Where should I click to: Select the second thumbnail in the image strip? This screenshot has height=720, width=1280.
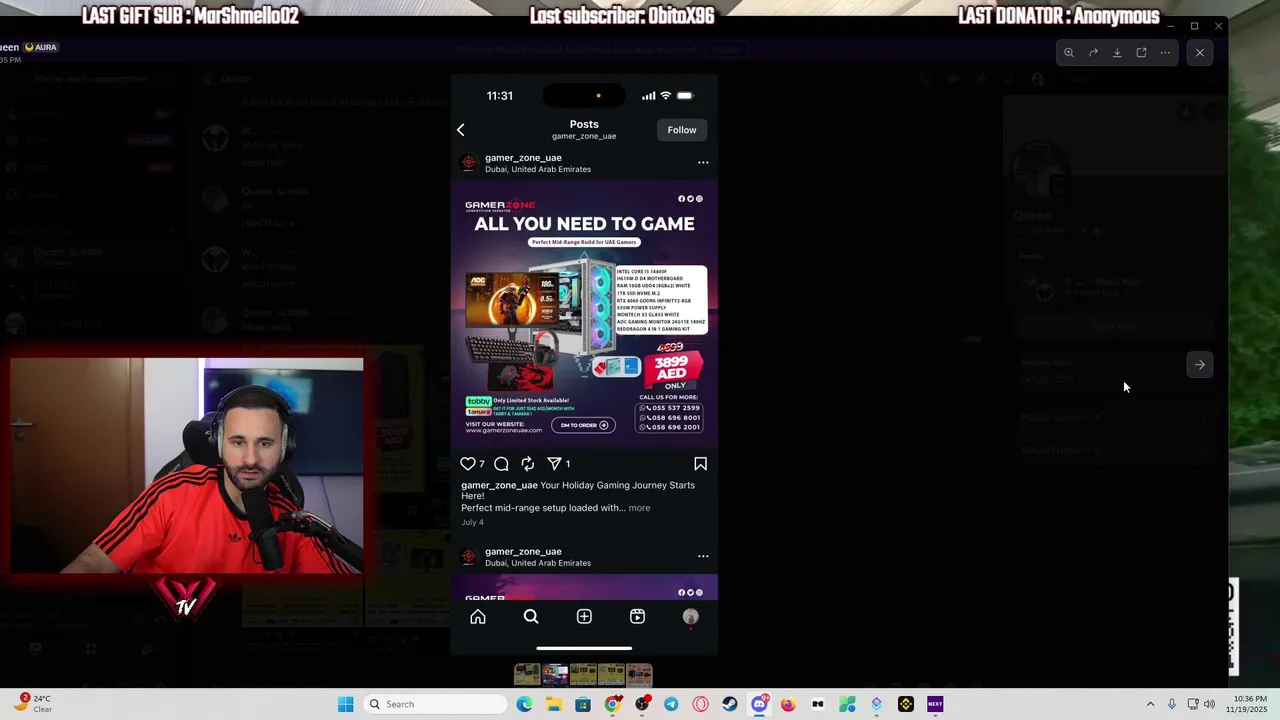555,676
